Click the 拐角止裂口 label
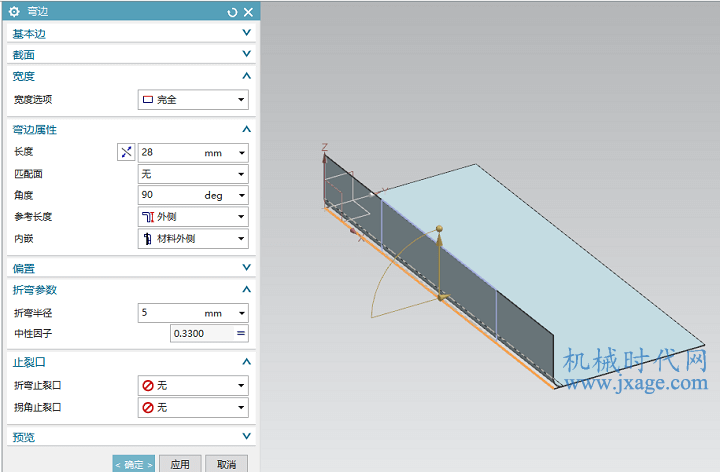Screen dimensions: 720x472 [x=38, y=408]
